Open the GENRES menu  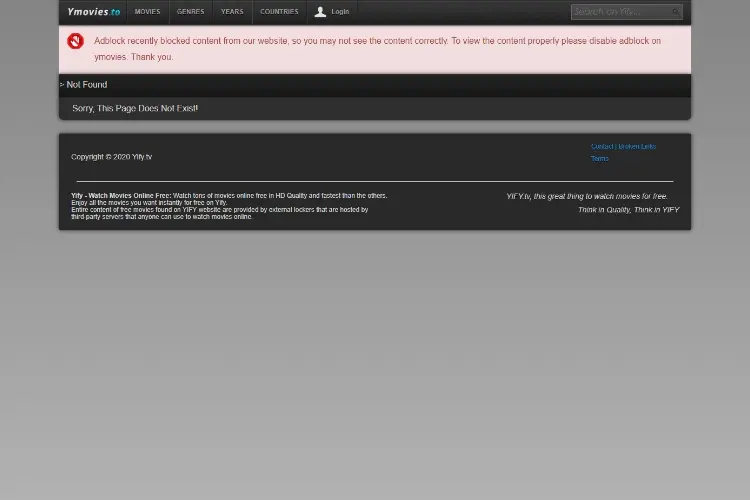coord(190,11)
